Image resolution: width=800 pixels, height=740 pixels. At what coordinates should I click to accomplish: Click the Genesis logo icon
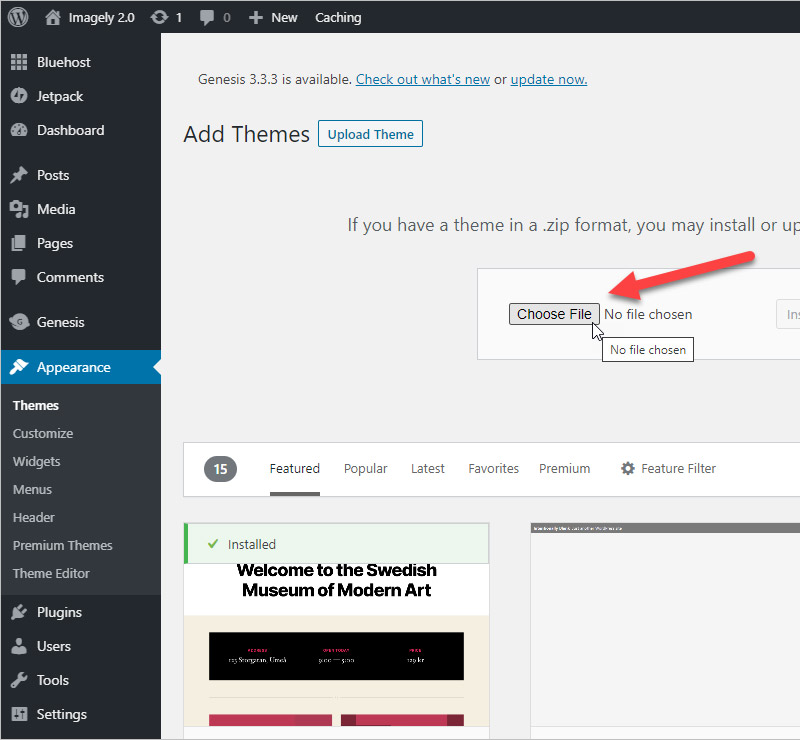[19, 322]
